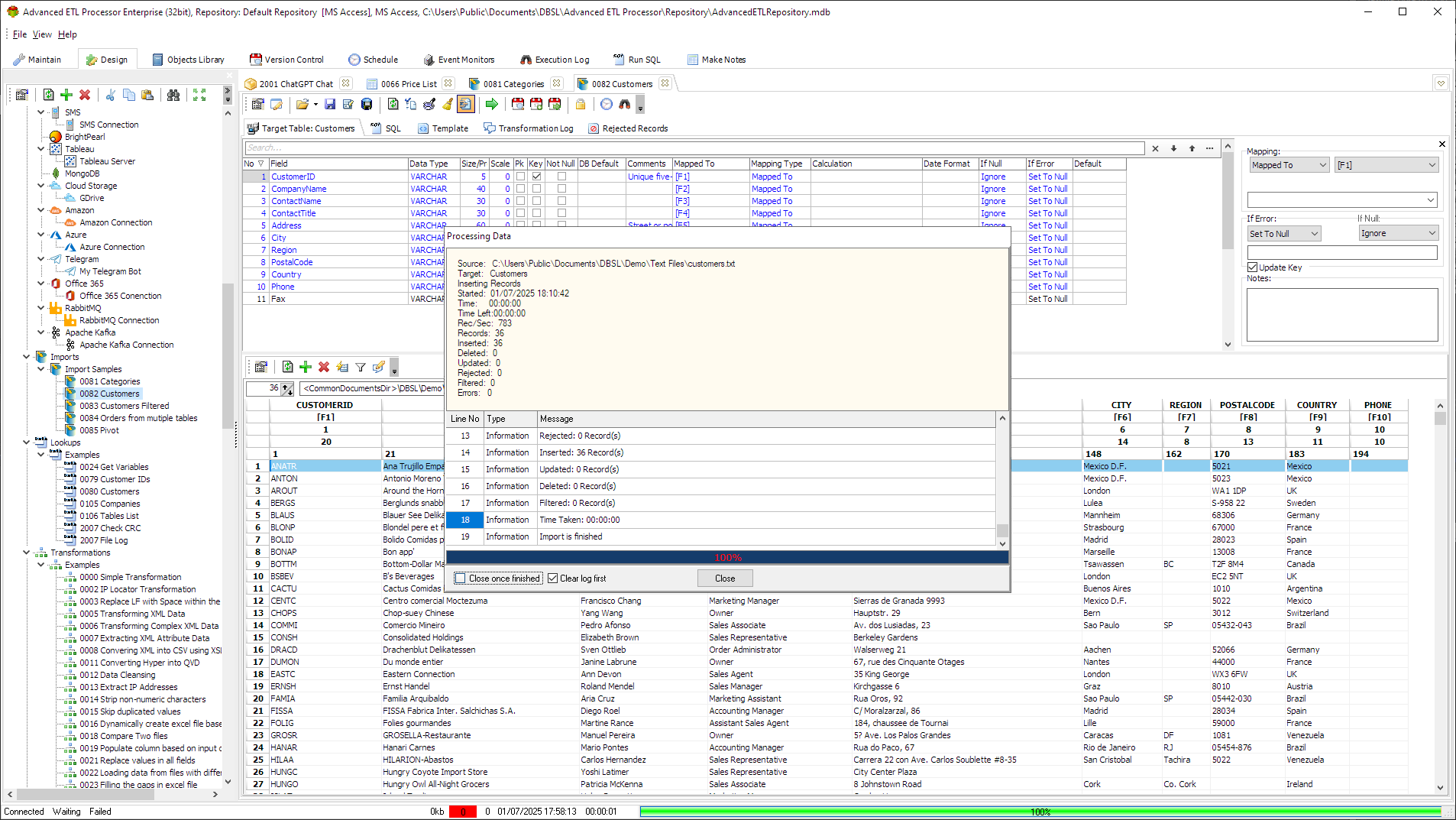Screen dimensions: 1456x820
Task: Click the Print icon on the design toolbar
Action: coord(367,104)
